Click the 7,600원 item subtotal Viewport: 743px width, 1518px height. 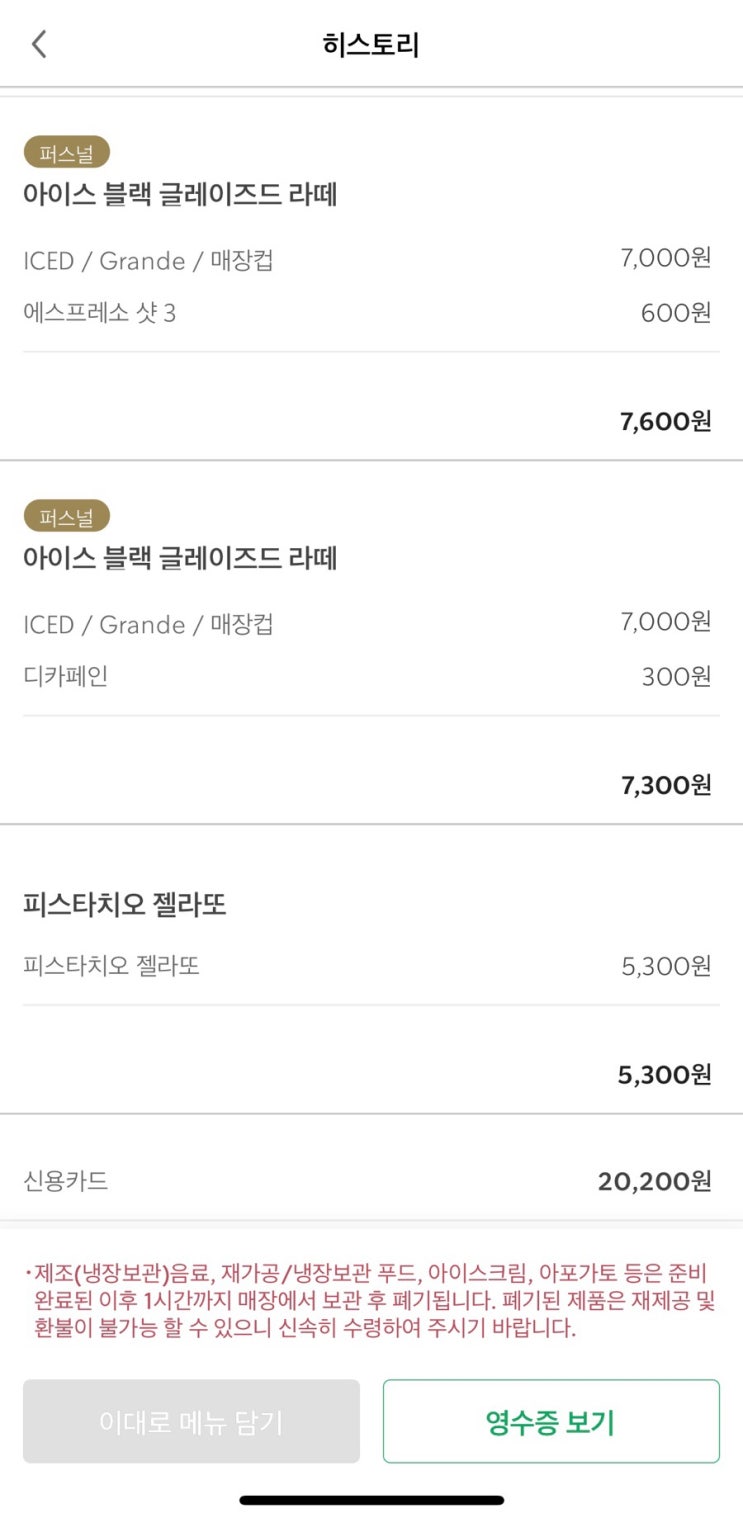(x=665, y=421)
